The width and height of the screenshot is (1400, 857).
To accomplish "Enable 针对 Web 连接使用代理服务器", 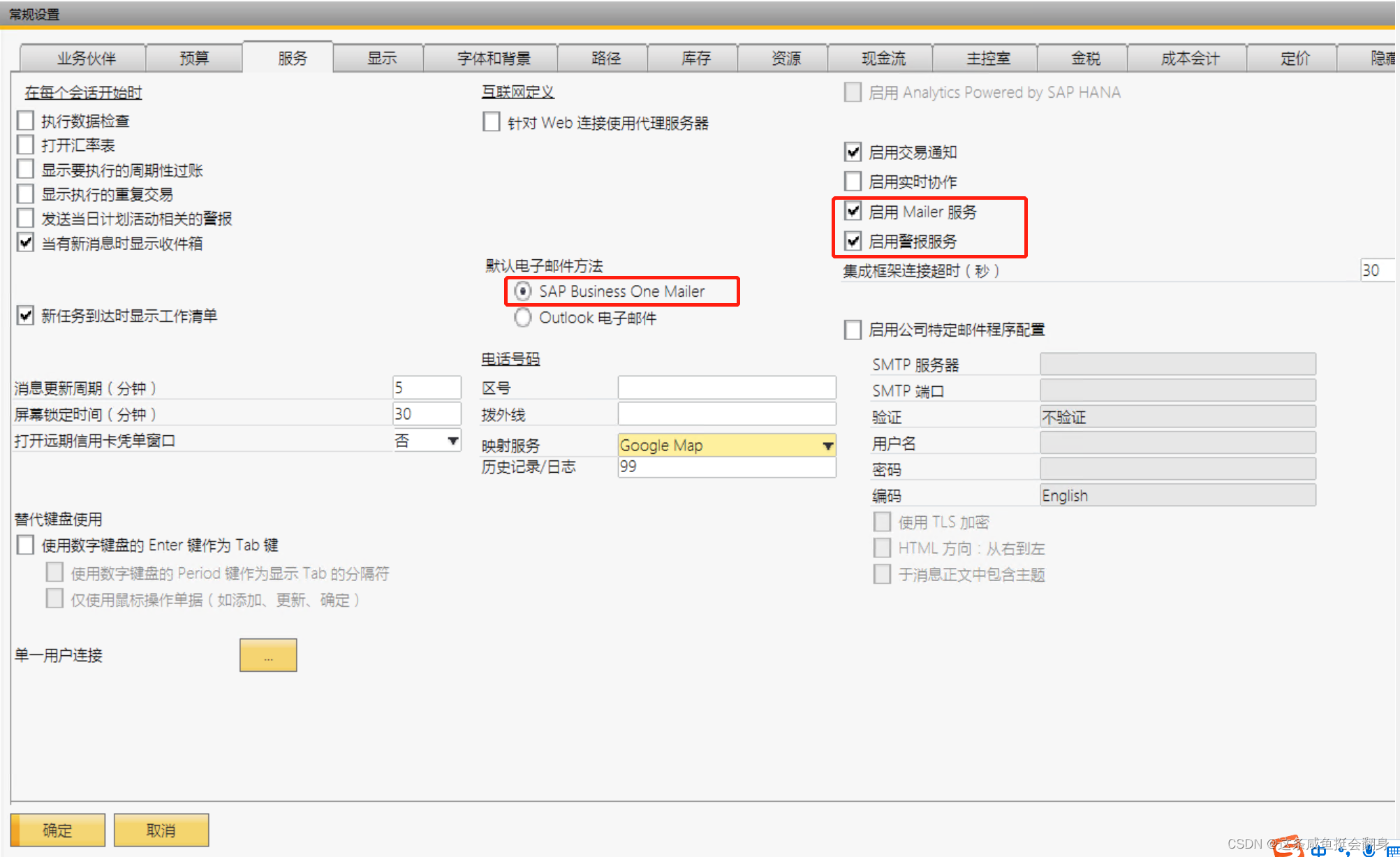I will [x=491, y=122].
